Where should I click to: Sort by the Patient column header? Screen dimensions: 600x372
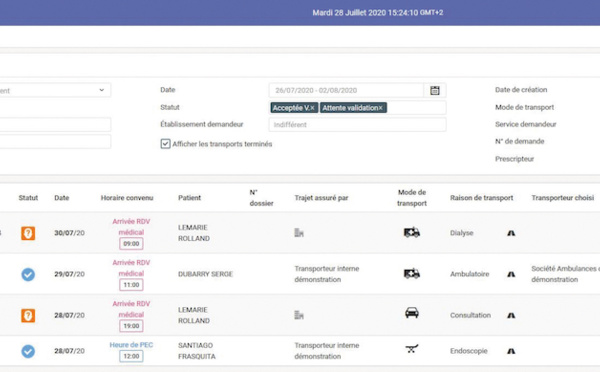coord(189,198)
